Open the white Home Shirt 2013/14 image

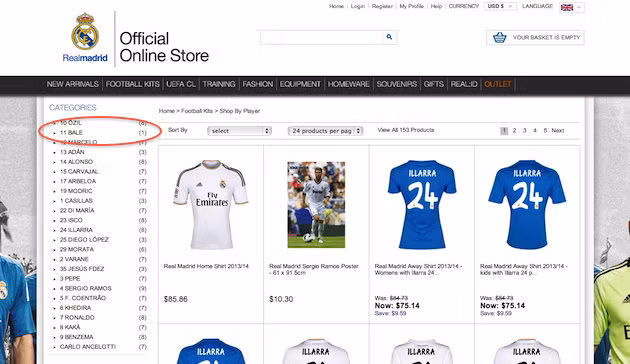tap(211, 204)
